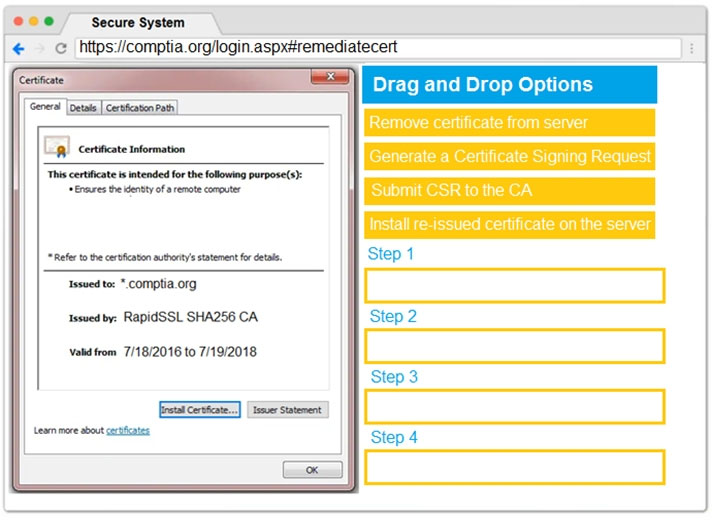Click the browser back arrow

[19, 49]
